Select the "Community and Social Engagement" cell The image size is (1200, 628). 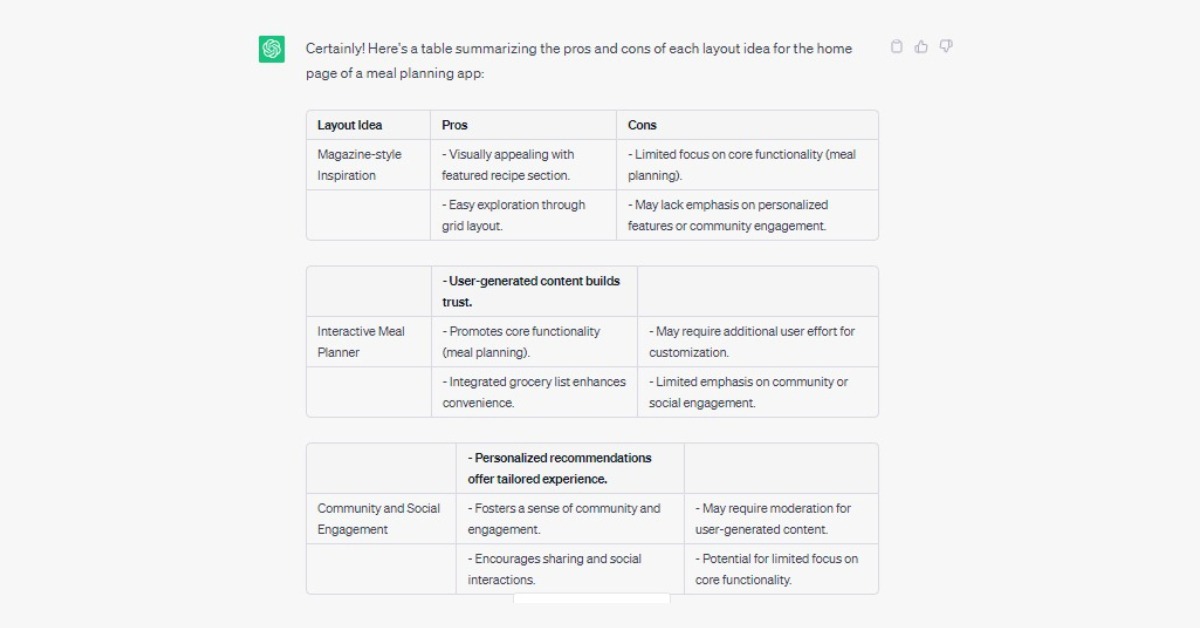[x=378, y=518]
